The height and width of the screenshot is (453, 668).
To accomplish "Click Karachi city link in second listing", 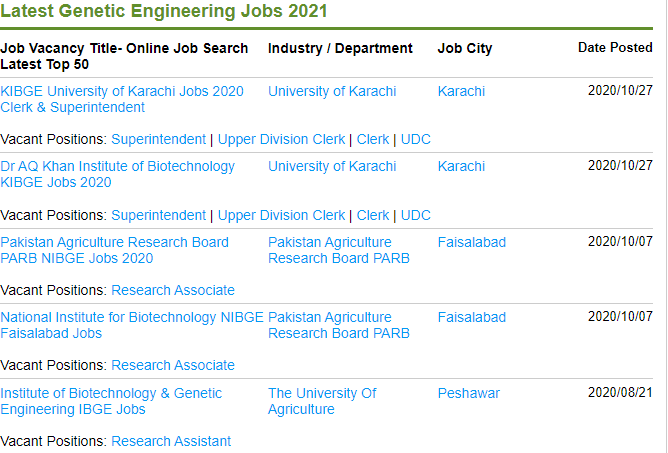I will click(x=461, y=166).
